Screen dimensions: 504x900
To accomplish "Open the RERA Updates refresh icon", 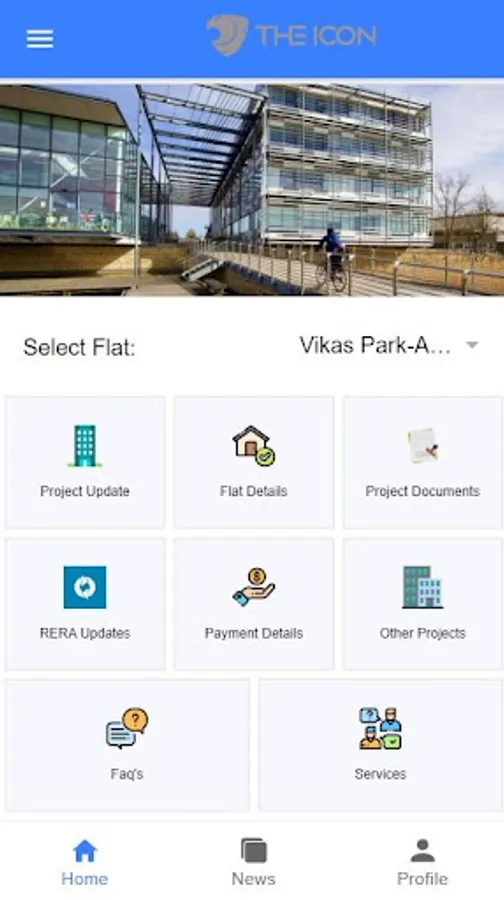I will 85,587.
